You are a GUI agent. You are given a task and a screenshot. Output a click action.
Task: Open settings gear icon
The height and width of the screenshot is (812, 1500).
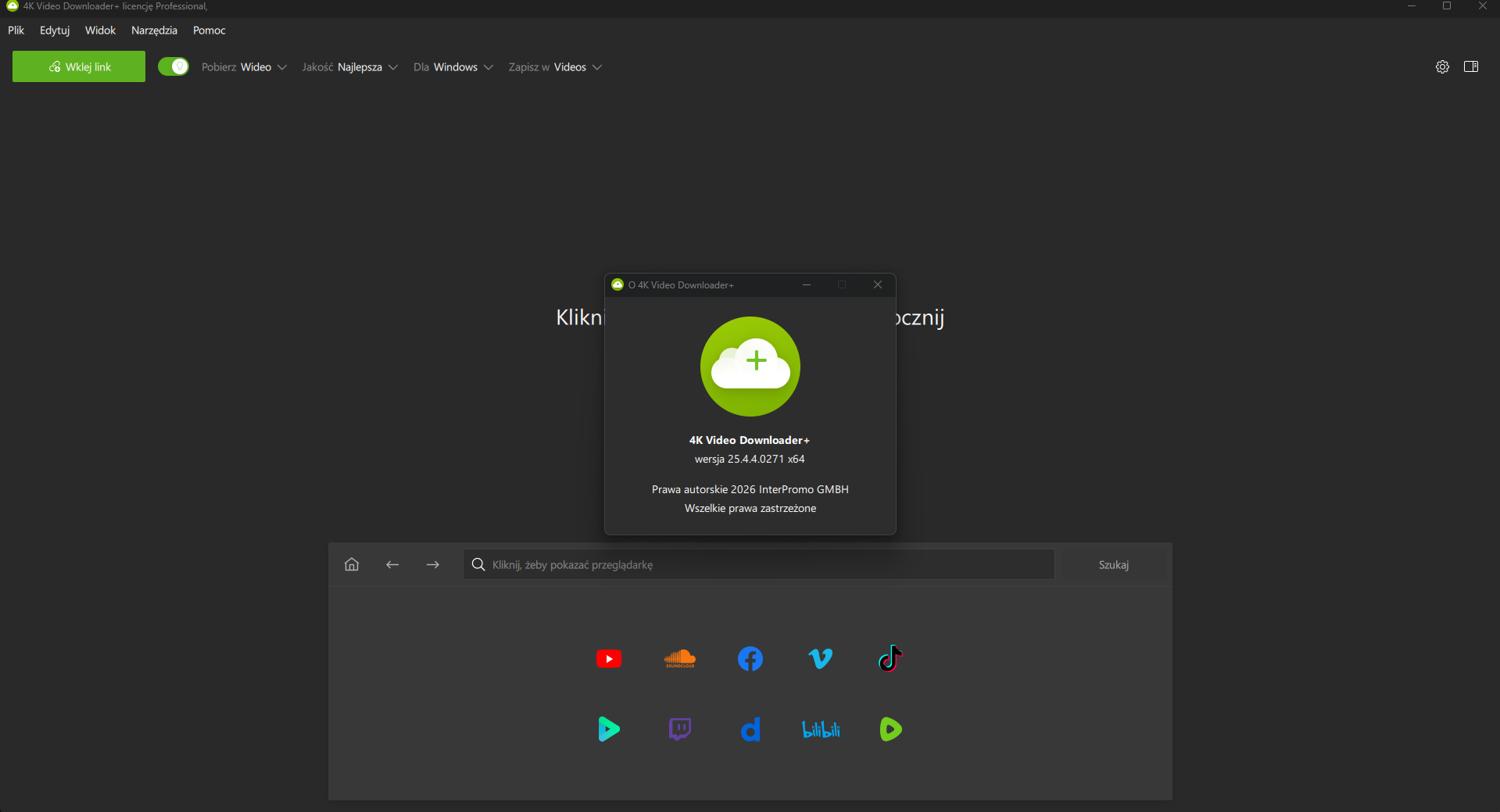pyautogui.click(x=1442, y=66)
